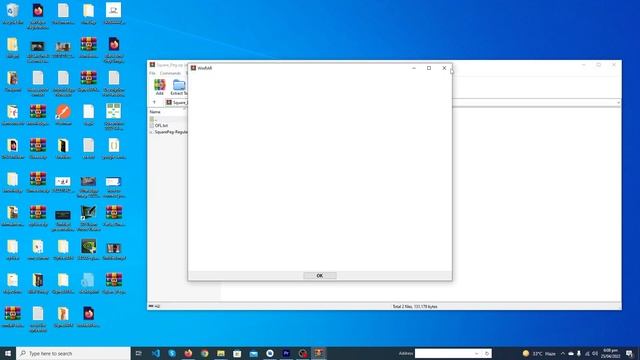Open Skype from the taskbar
Screen dimensions: 640x360
pos(172,353)
